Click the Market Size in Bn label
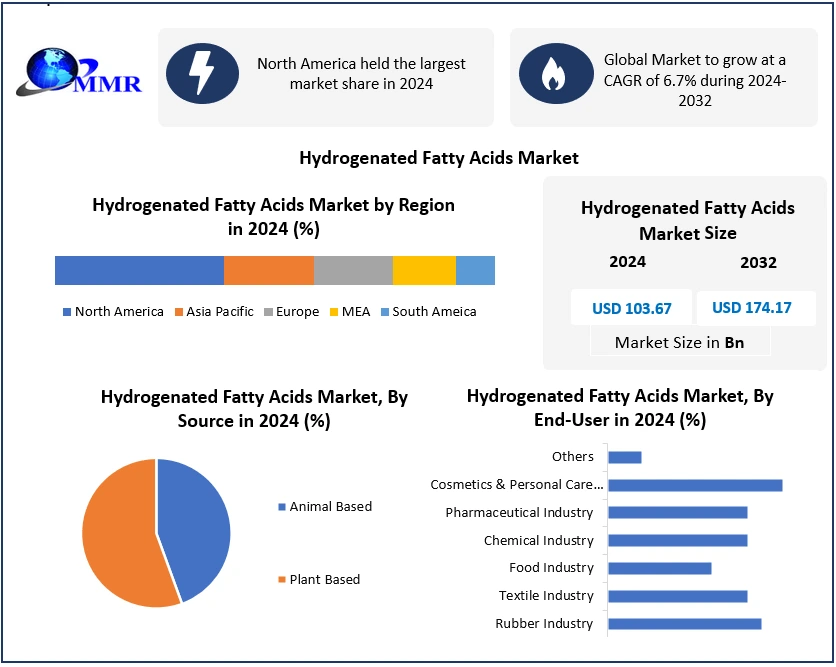 679,342
